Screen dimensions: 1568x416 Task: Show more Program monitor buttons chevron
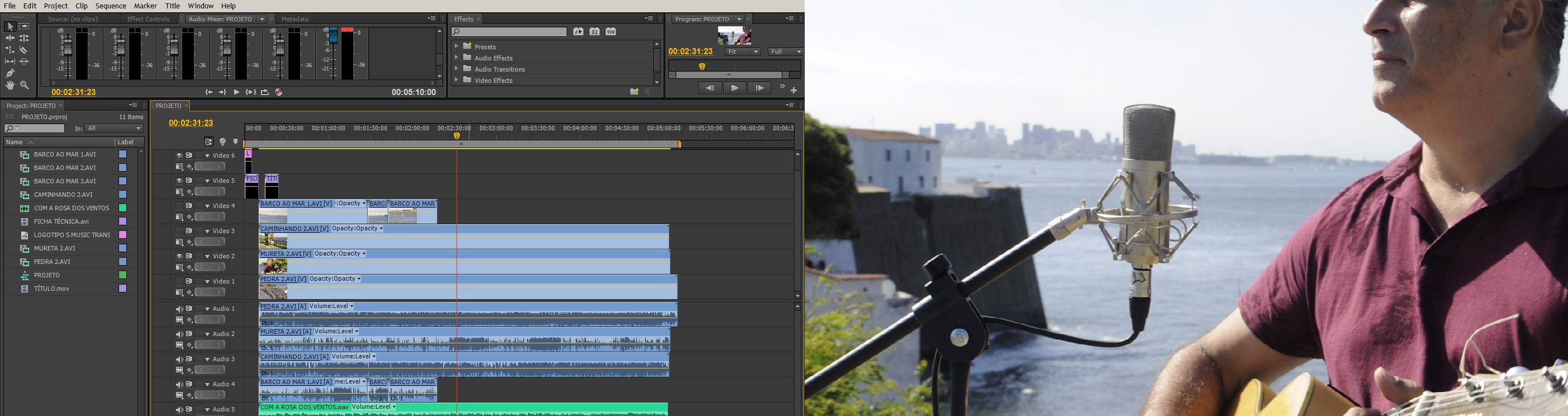point(782,87)
